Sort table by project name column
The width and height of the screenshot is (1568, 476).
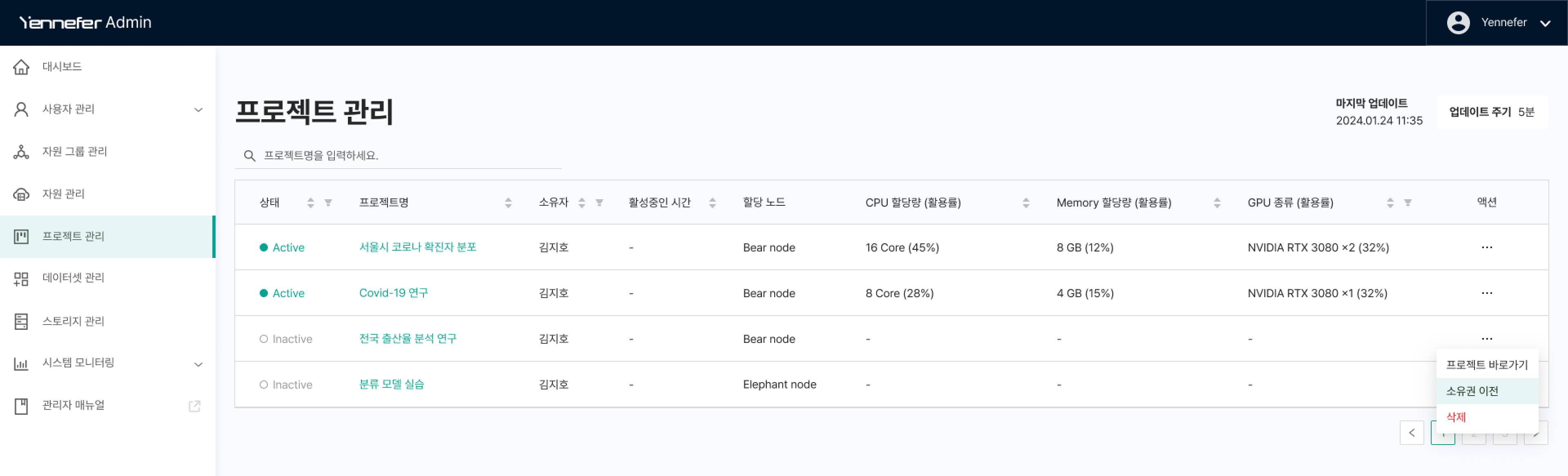(x=508, y=203)
